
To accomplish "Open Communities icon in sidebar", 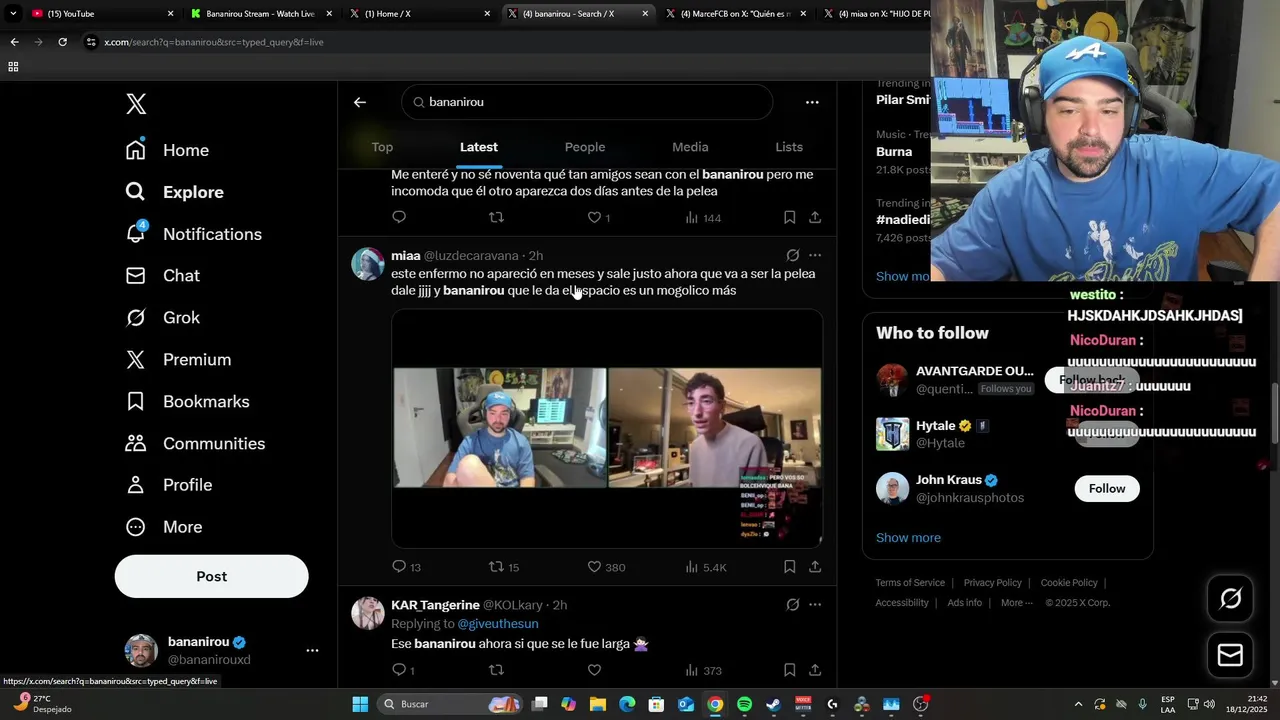I will click(x=136, y=443).
